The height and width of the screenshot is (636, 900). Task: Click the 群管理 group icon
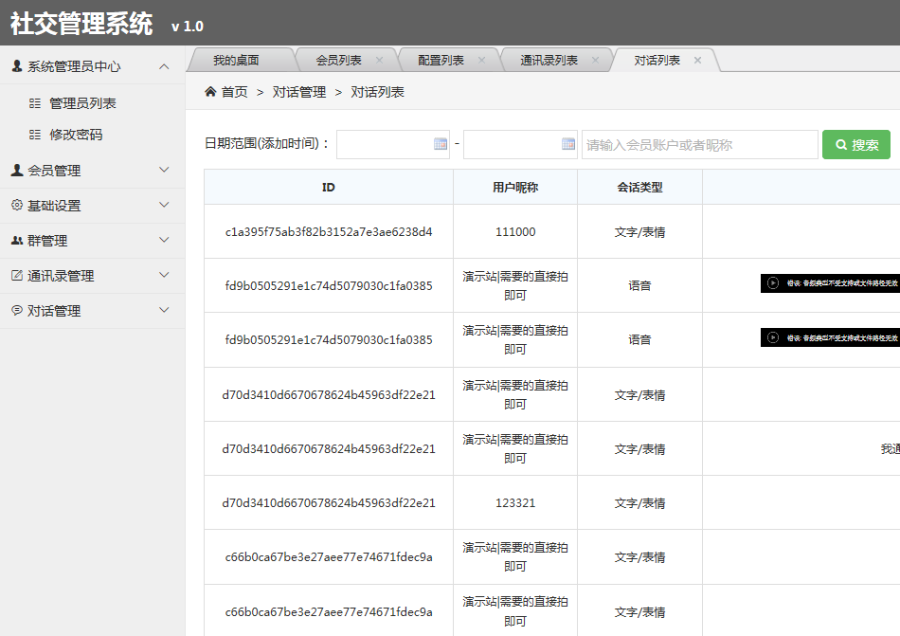(x=17, y=241)
